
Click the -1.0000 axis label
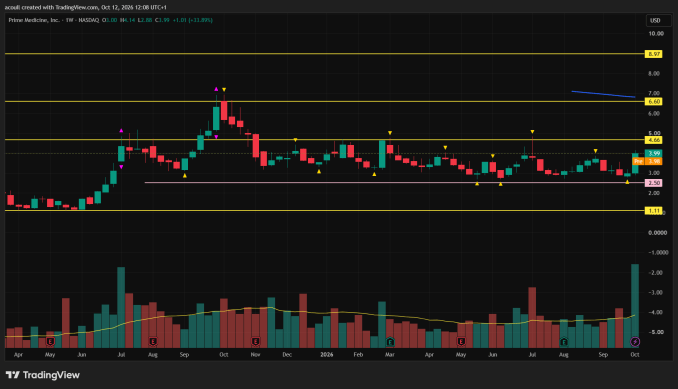click(657, 252)
